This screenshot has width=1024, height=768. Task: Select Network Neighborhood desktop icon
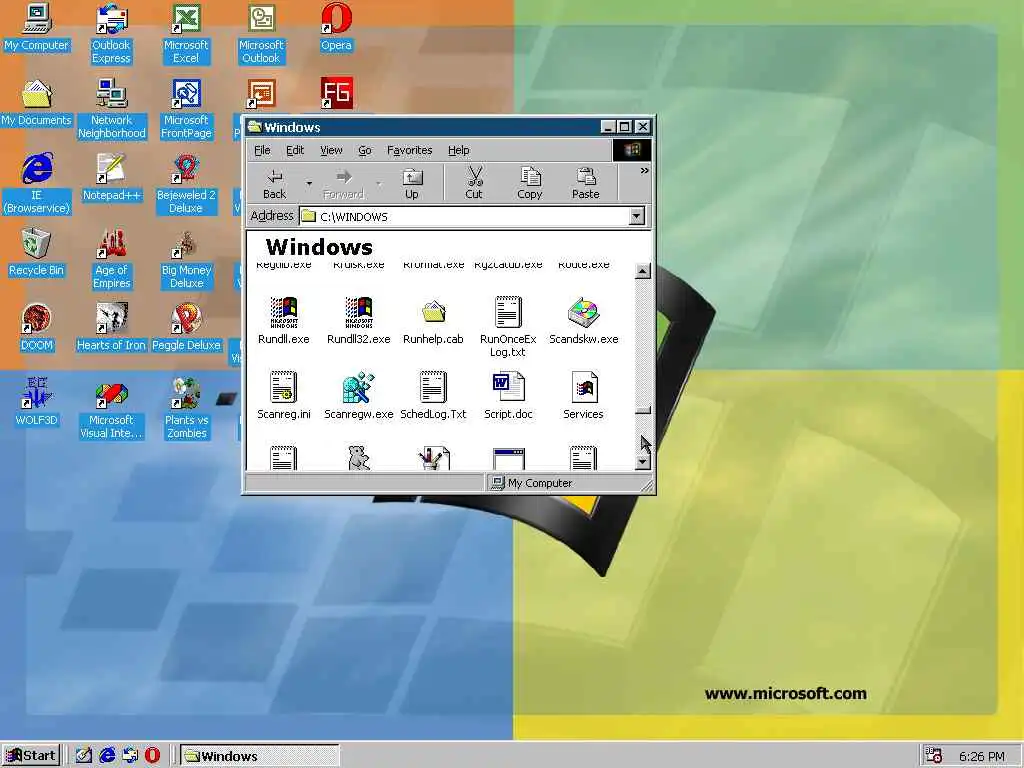112,108
